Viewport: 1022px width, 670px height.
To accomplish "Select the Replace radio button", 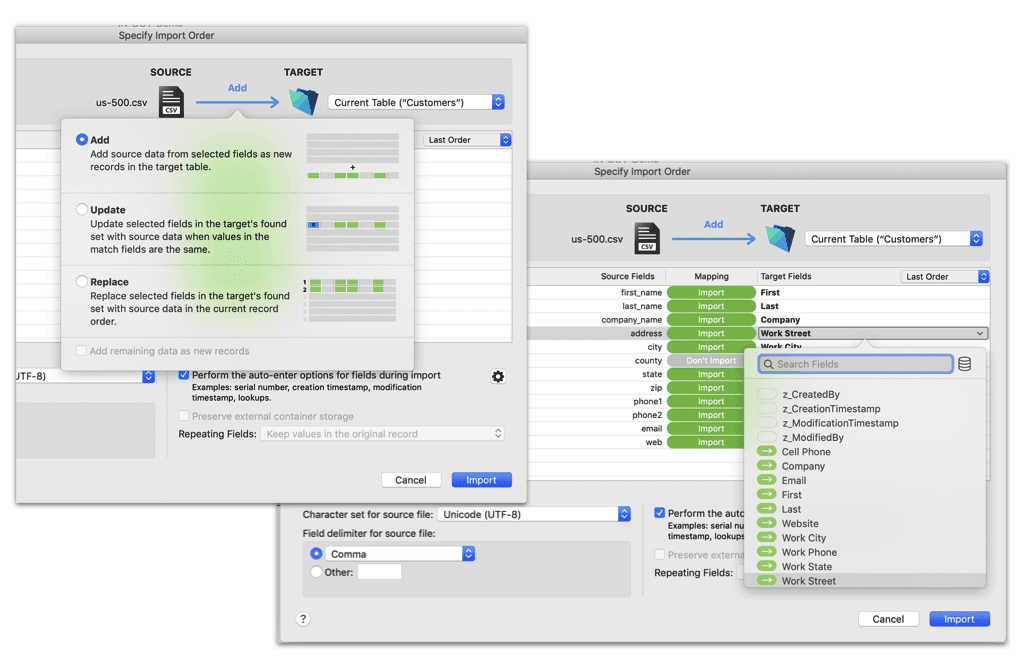I will tap(81, 282).
